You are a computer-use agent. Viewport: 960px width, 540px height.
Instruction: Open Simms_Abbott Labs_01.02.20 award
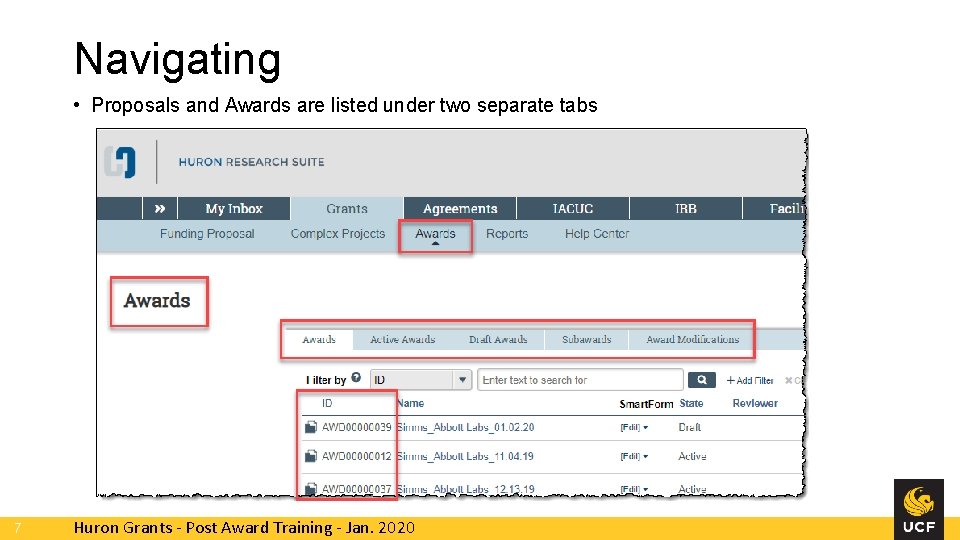tap(465, 427)
